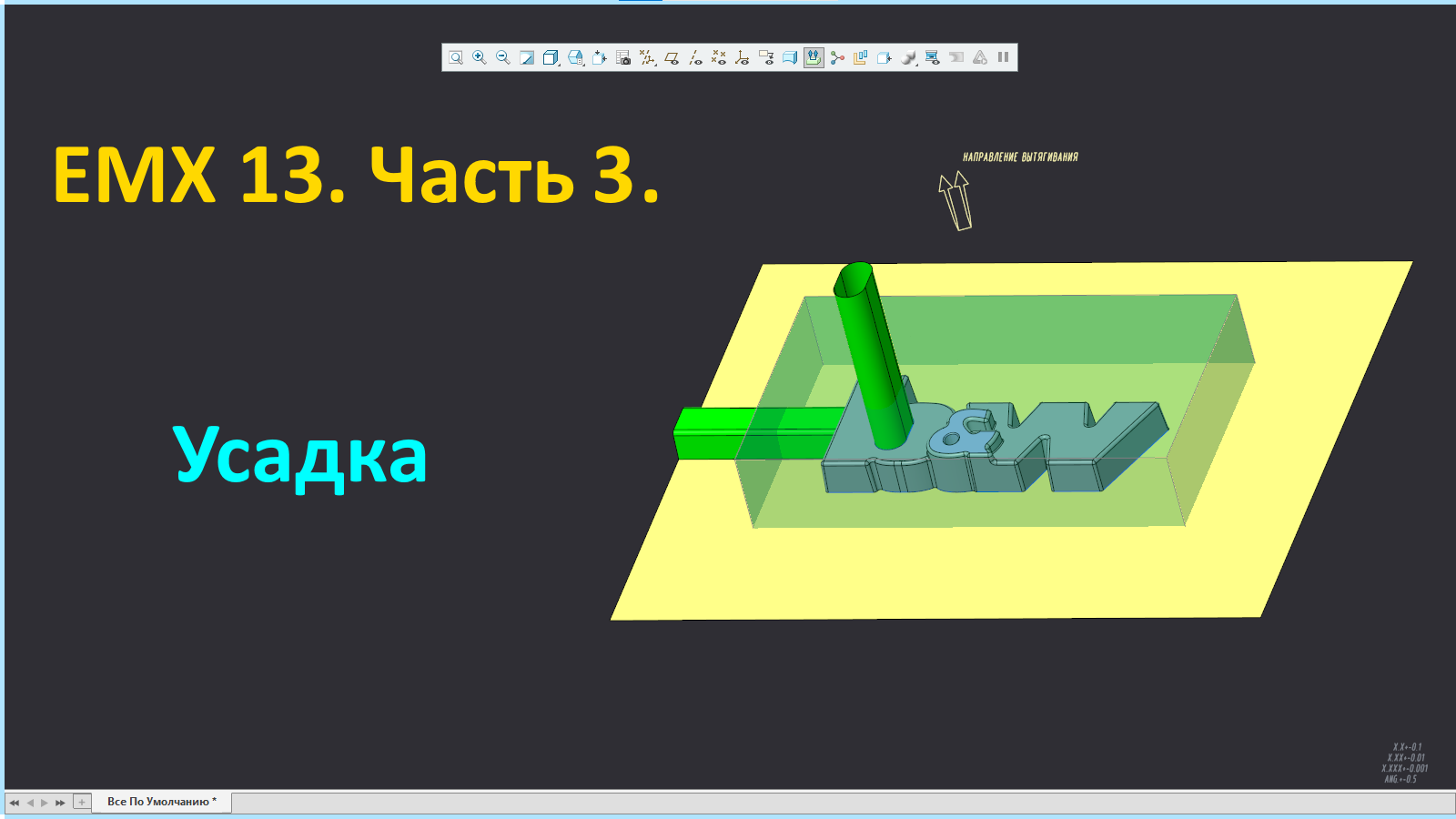Click the 3D dragger sphere icon
Screen dimensions: 1456x819
click(837, 56)
